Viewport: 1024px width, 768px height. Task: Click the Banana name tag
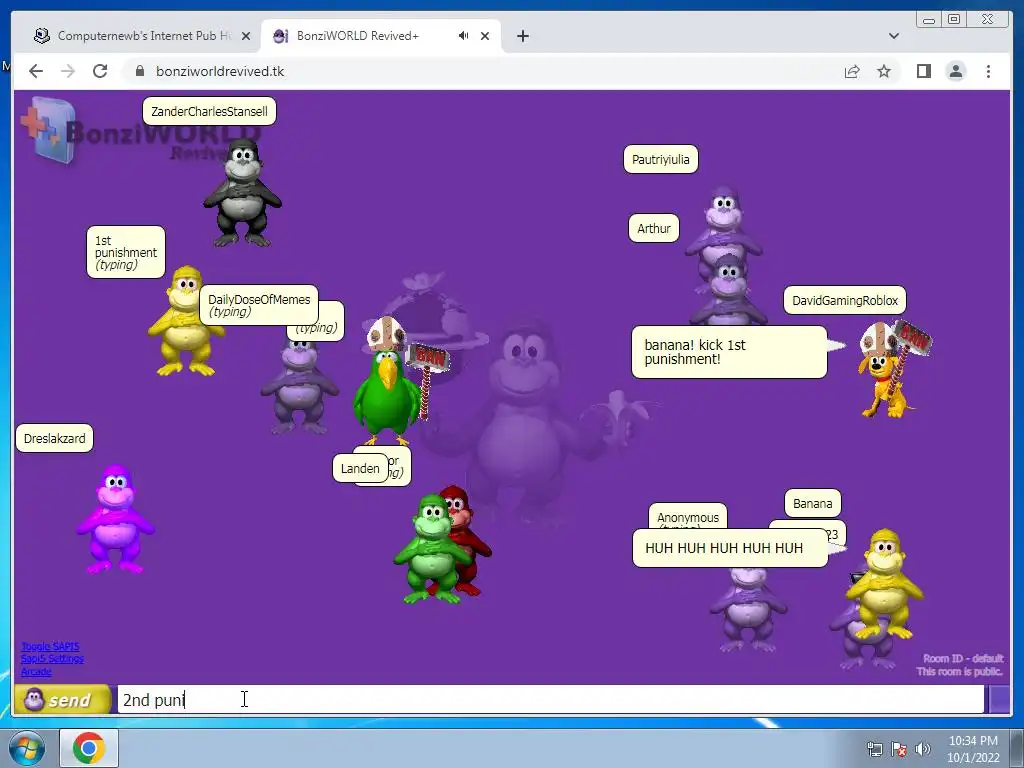pyautogui.click(x=812, y=504)
